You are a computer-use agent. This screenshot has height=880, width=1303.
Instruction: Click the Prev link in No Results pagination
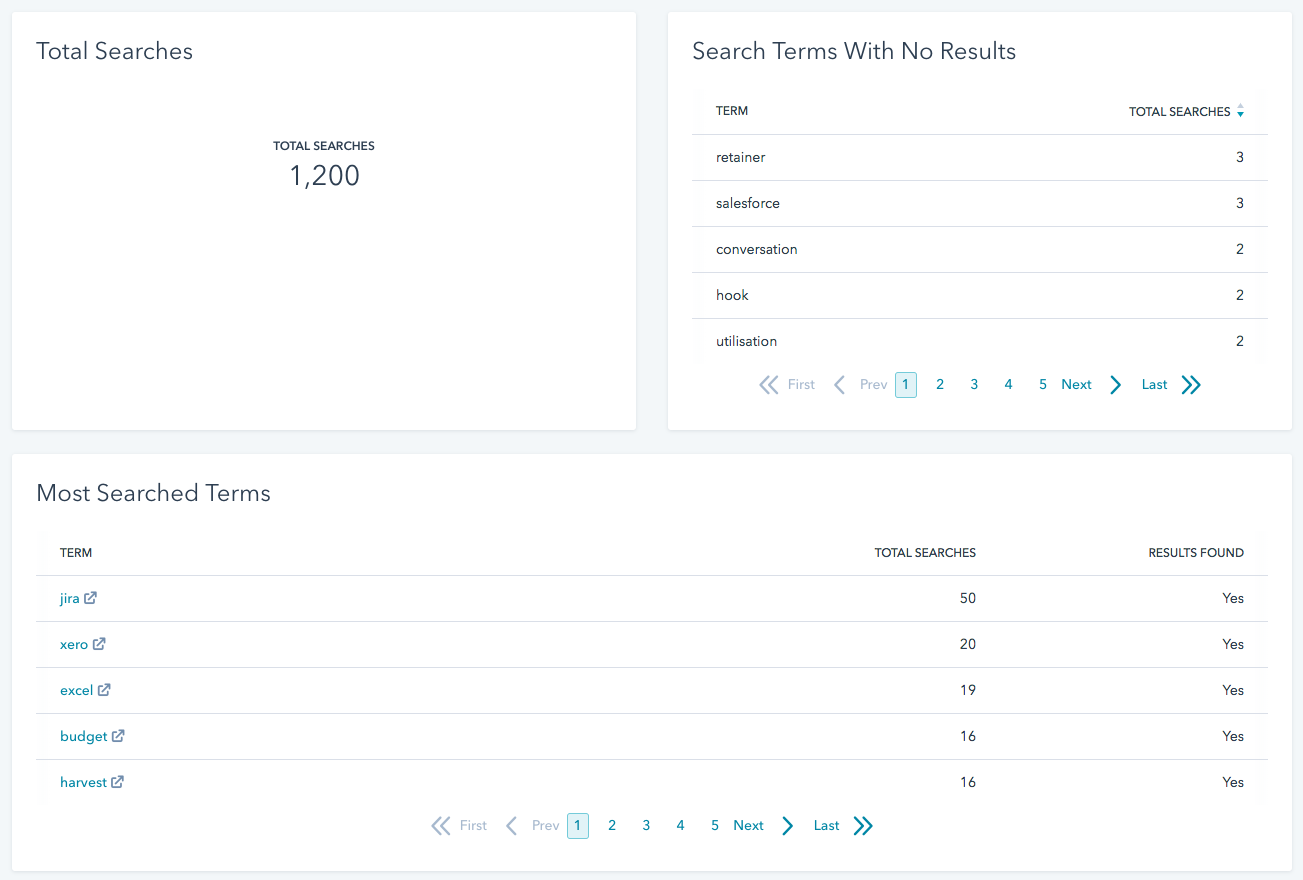[x=873, y=385]
